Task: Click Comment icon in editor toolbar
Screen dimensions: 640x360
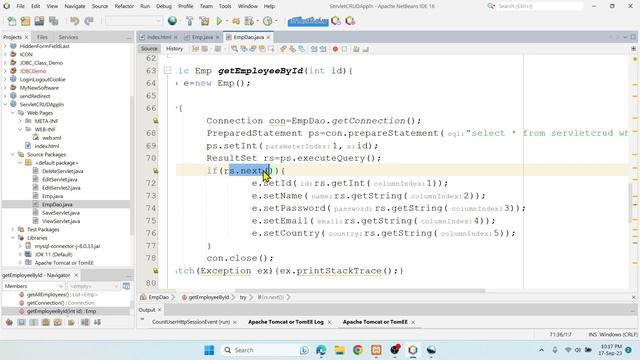Action: [x=356, y=49]
